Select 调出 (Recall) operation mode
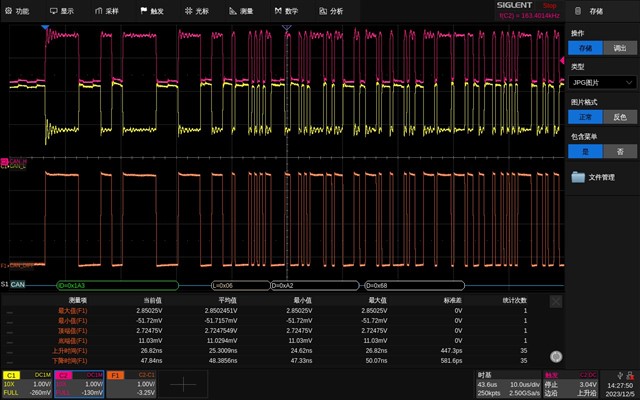This screenshot has width=640, height=400. pos(620,47)
